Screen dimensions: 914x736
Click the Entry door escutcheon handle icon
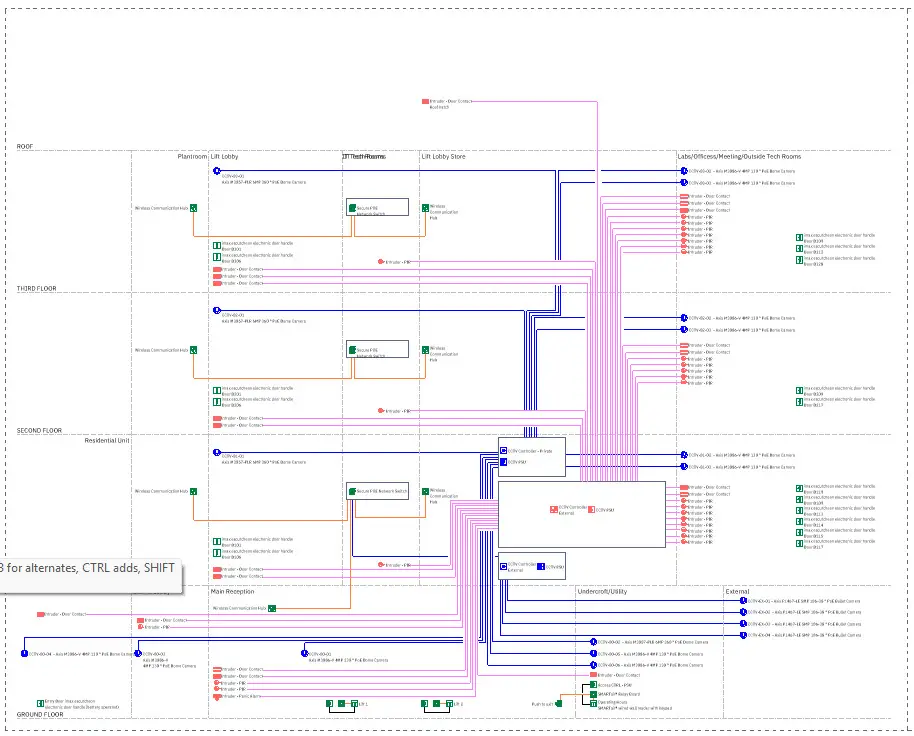coord(40,704)
